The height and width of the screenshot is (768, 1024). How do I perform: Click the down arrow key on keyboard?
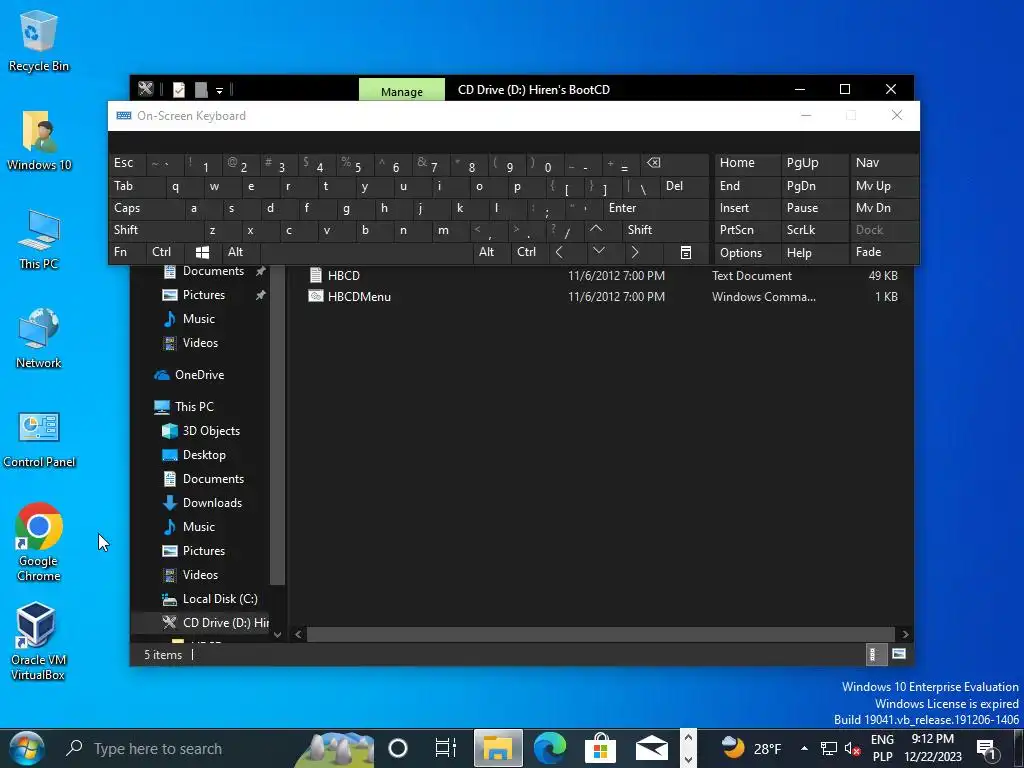598,252
